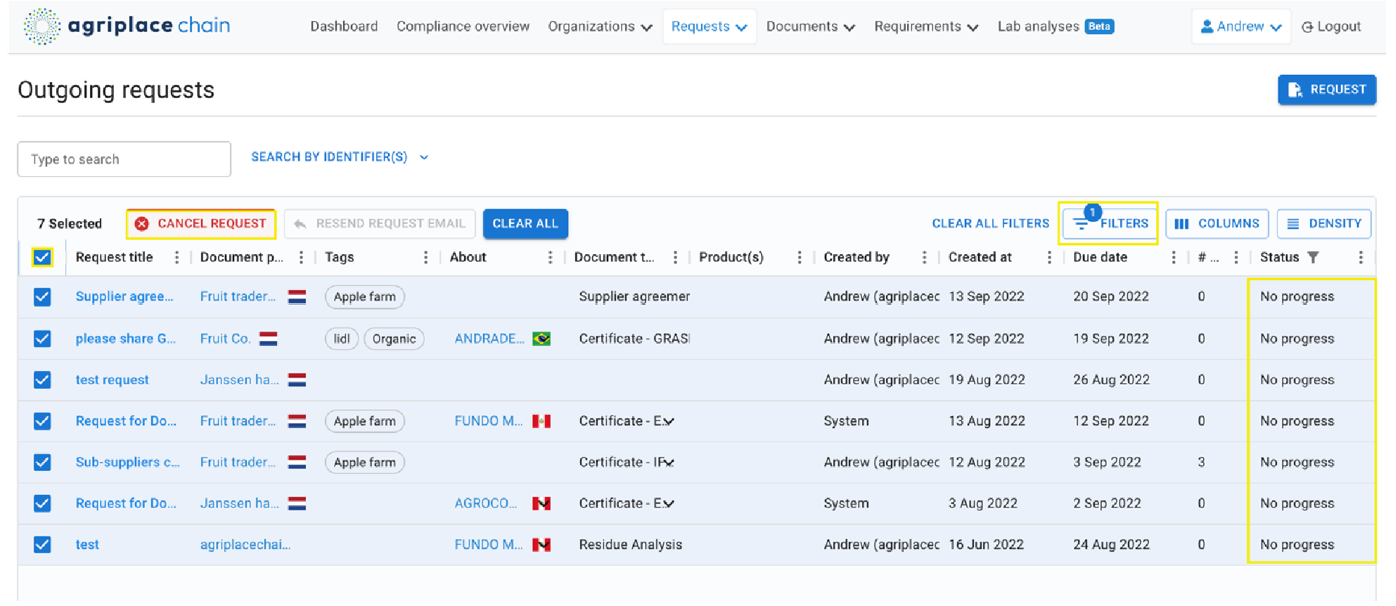The height and width of the screenshot is (606, 1396).
Task: Click the ANDRADE... organization link
Action: pyautogui.click(x=490, y=339)
